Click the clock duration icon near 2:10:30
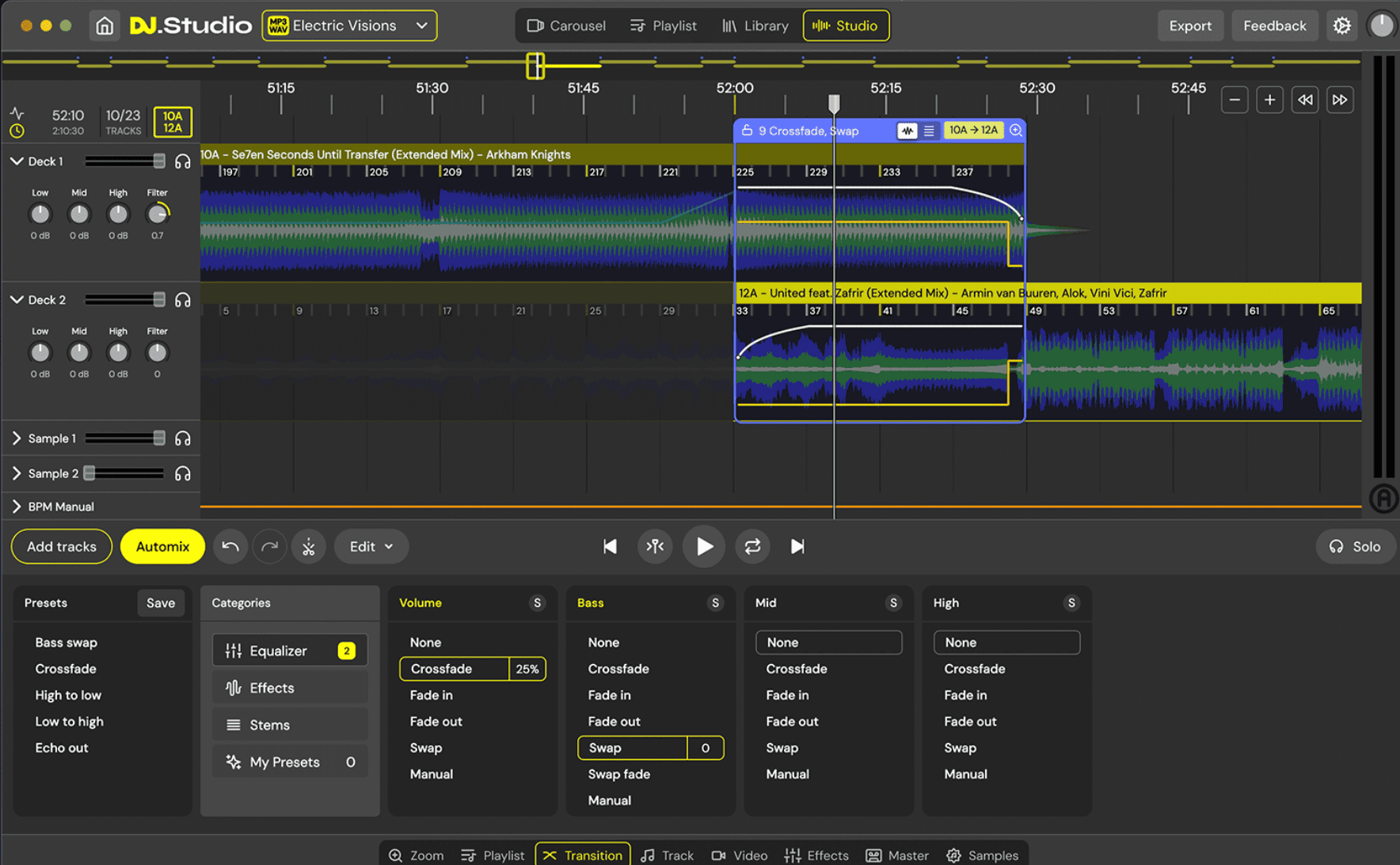Screen dimensions: 1400x865 pos(17,131)
